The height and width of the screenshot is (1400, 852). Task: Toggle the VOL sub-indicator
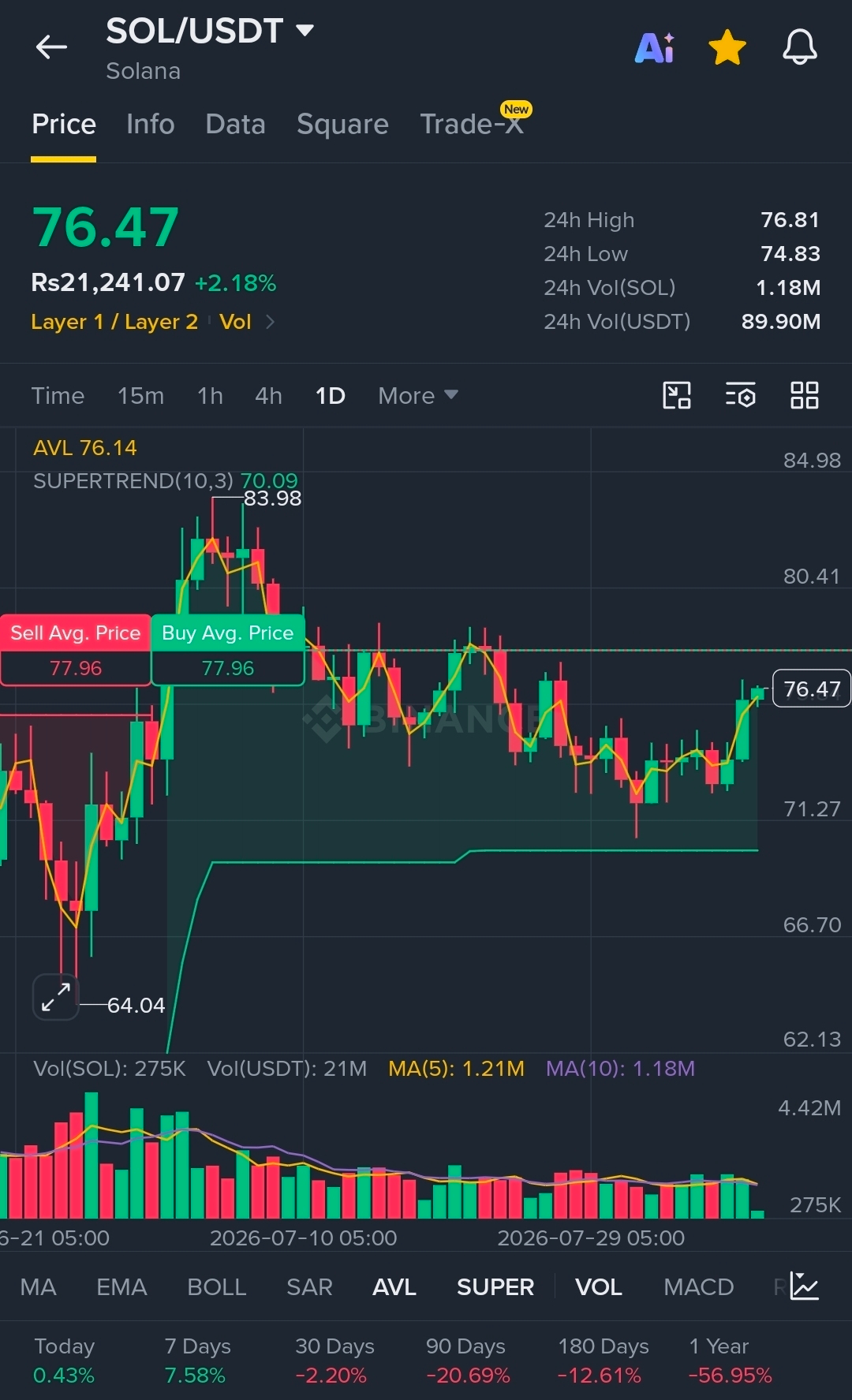point(599,1287)
